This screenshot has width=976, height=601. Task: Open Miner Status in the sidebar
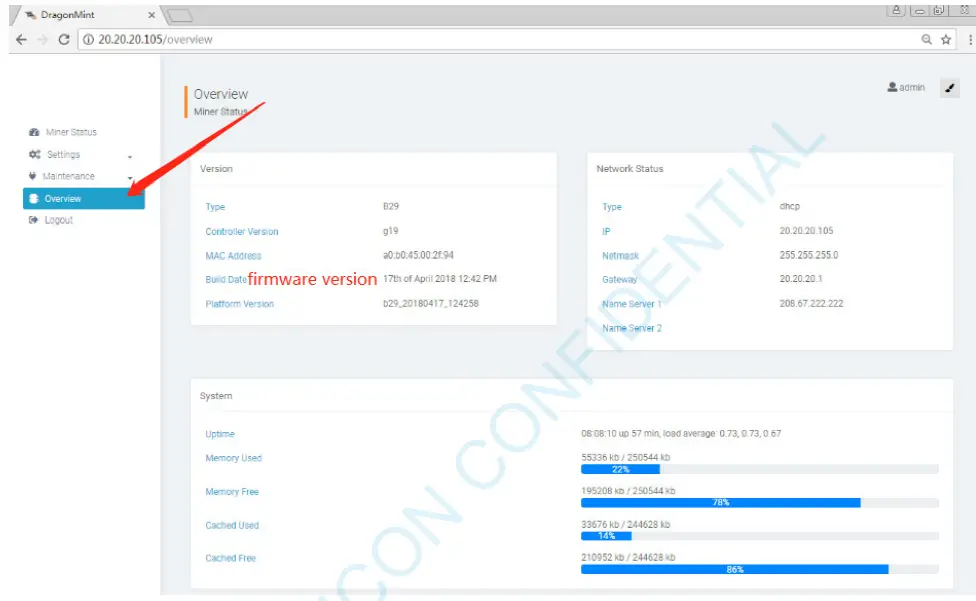coord(71,132)
